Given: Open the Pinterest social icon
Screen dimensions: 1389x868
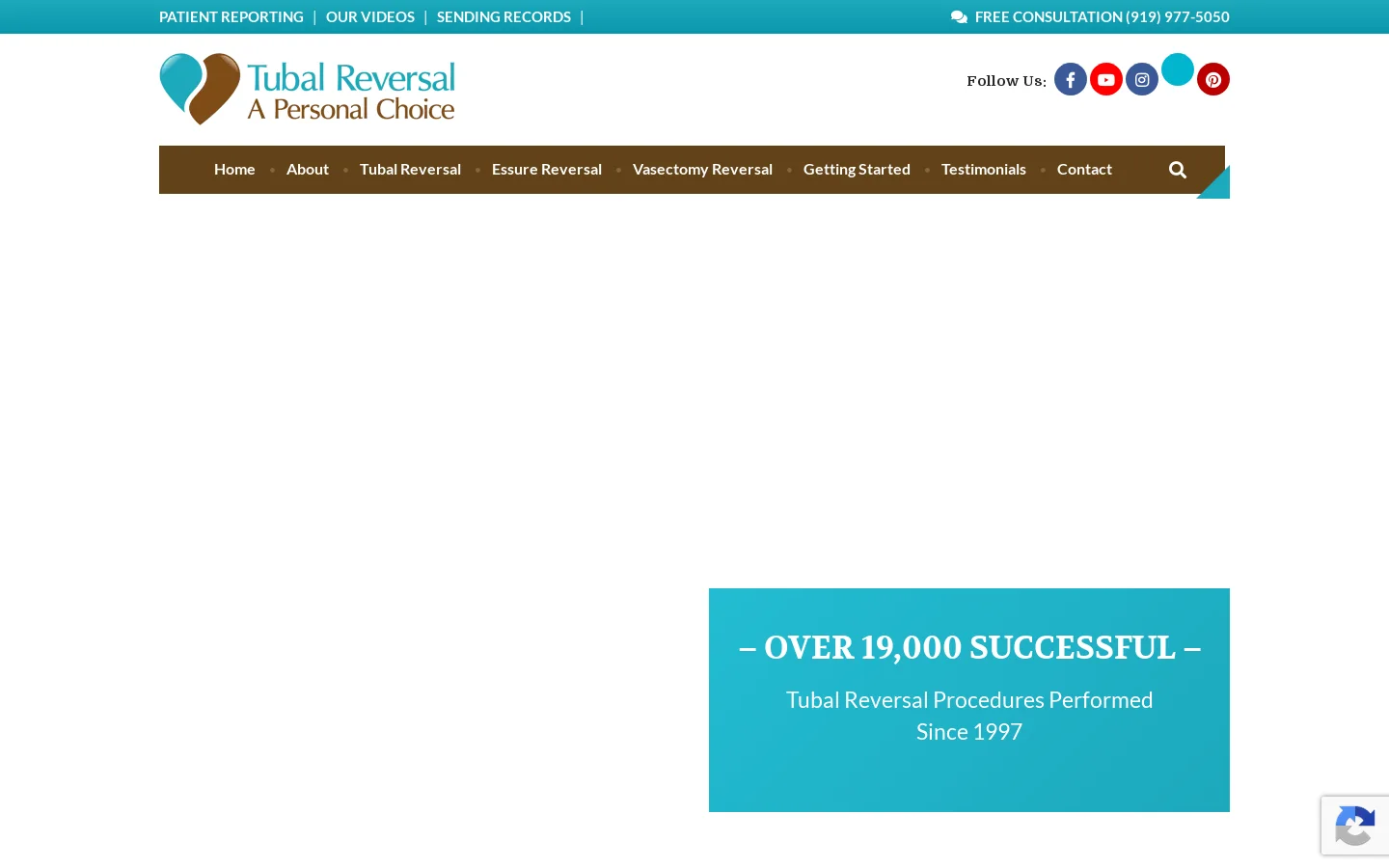Looking at the screenshot, I should pyautogui.click(x=1213, y=79).
